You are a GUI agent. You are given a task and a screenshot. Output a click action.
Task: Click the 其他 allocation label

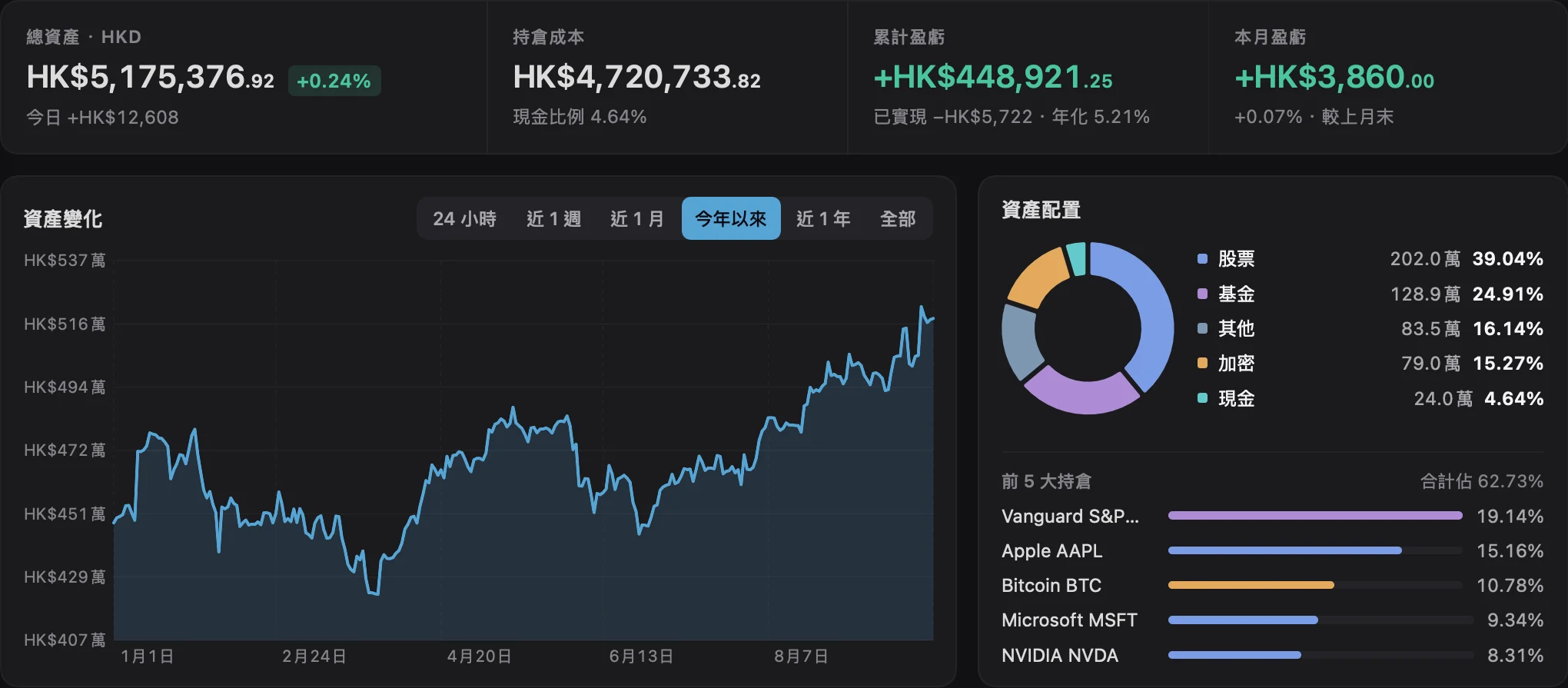pos(1236,328)
